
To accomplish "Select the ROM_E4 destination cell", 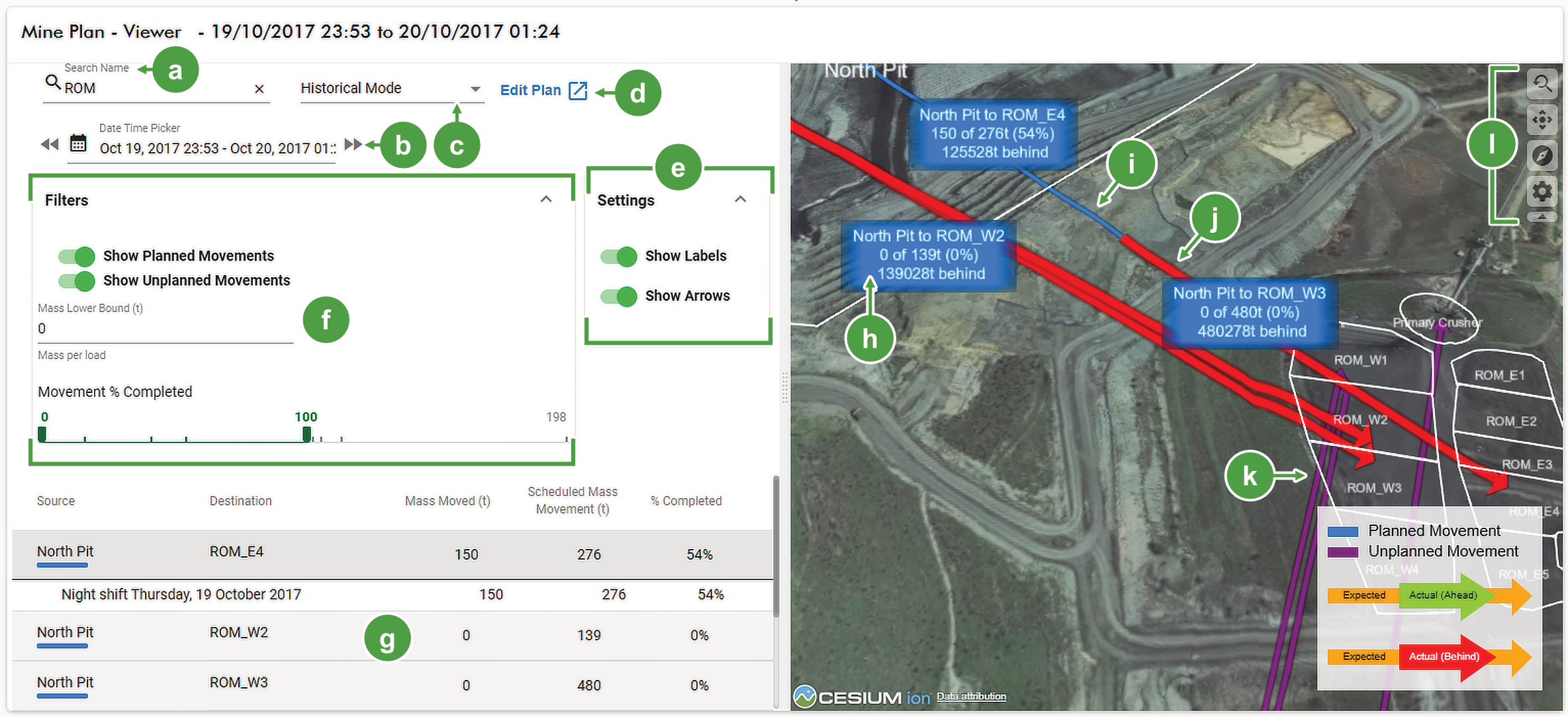I will (x=236, y=552).
